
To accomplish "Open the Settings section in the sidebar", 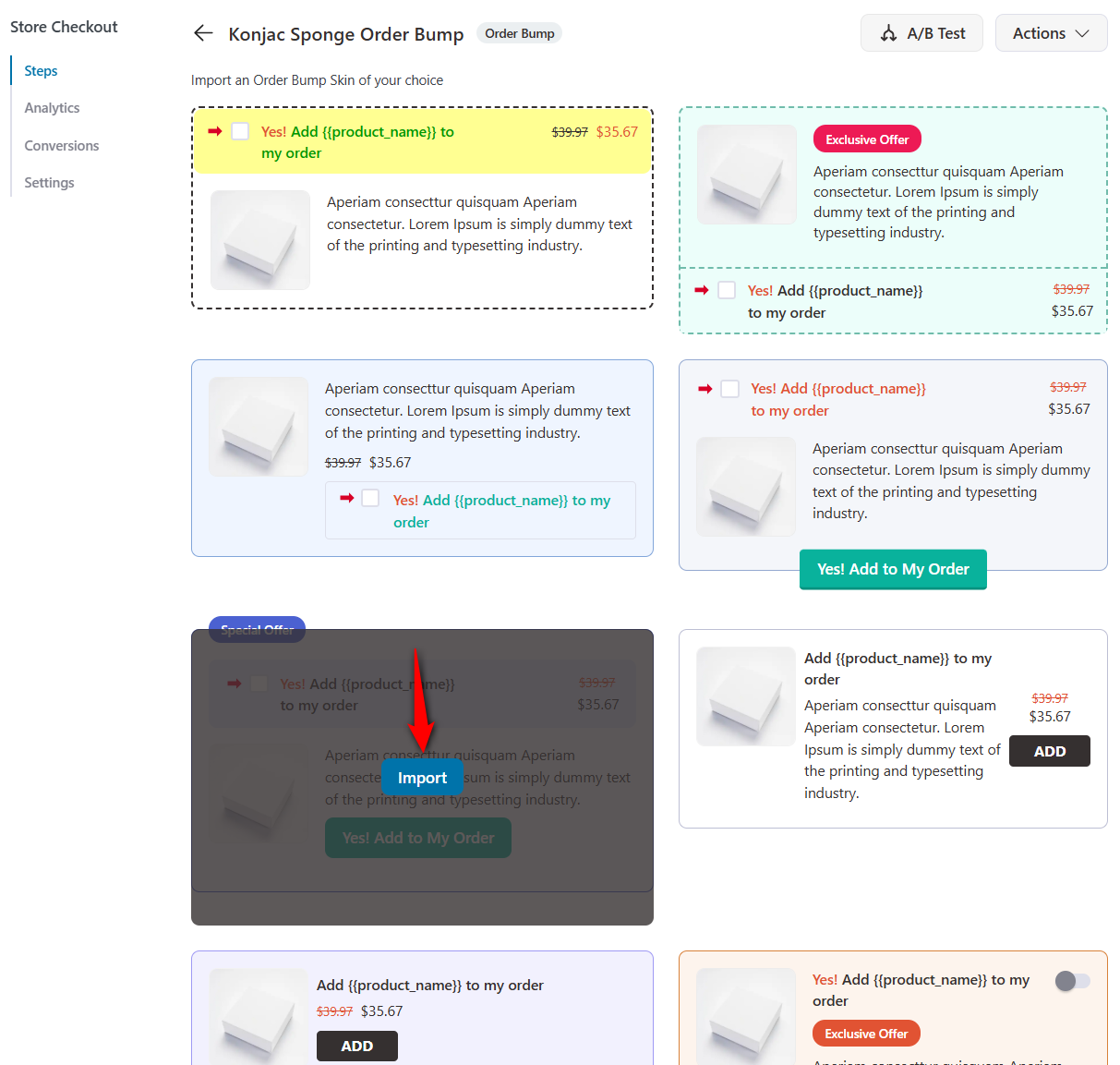I will click(49, 182).
